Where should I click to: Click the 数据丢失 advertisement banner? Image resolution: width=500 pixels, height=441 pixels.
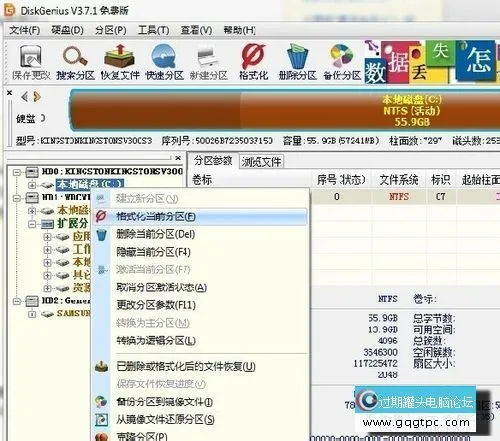432,62
